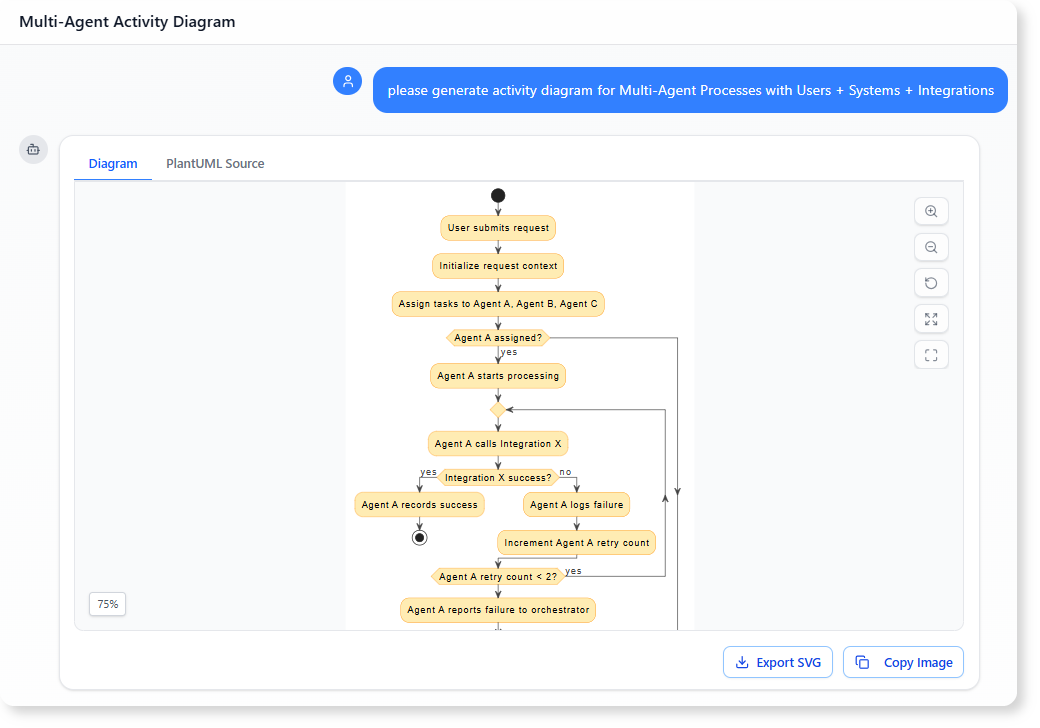Image resolution: width=1040 pixels, height=728 pixels.
Task: Click the 'Agent A records success' node
Action: coord(419,505)
